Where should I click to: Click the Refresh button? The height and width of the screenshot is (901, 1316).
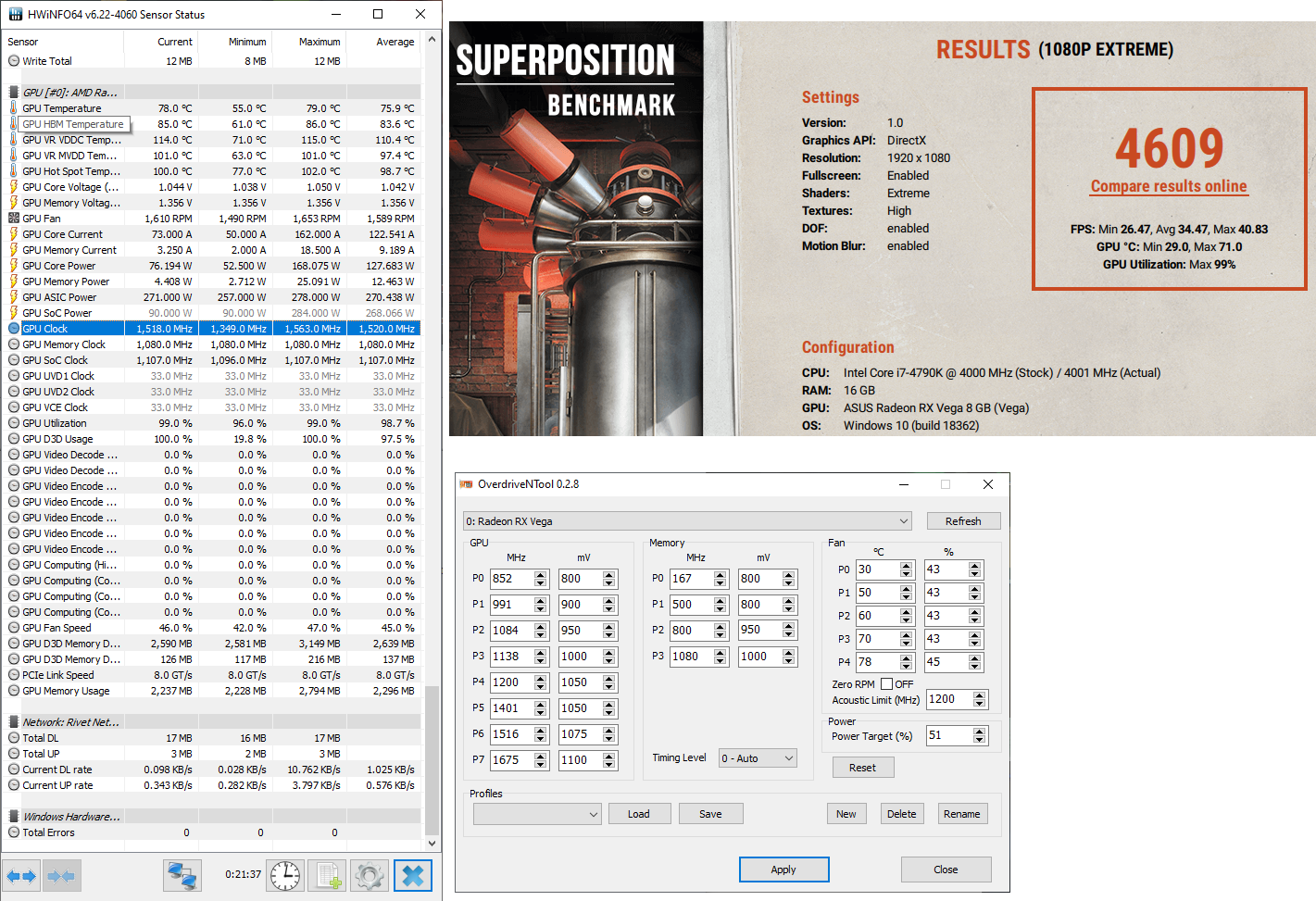(x=962, y=521)
